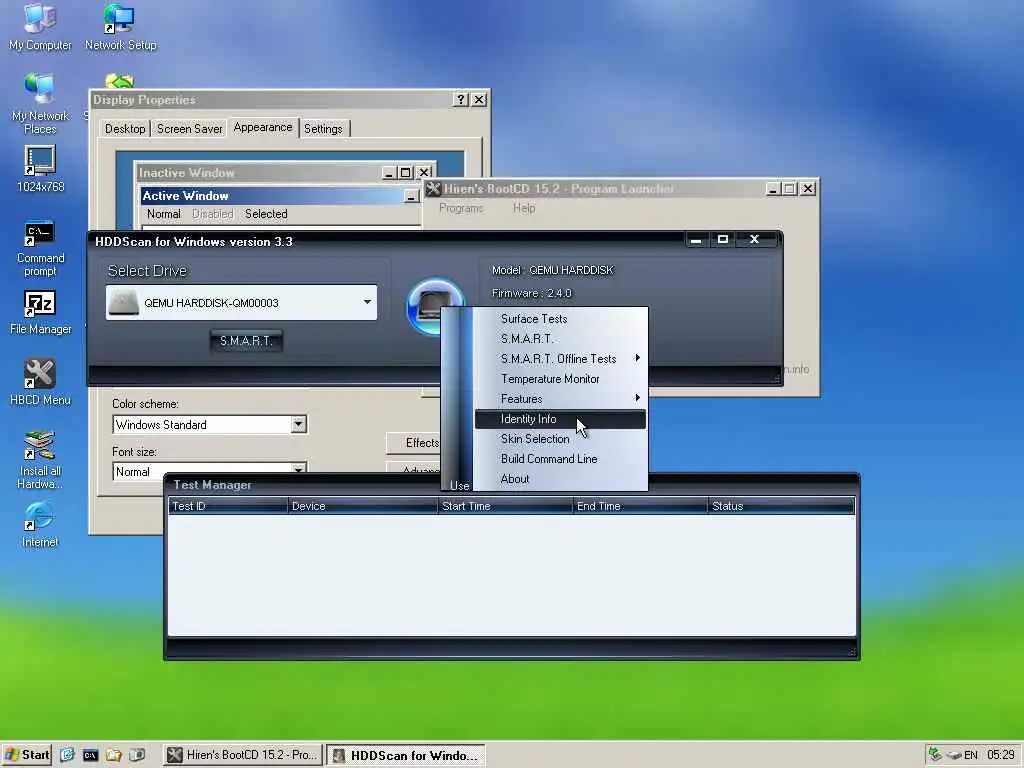Click the 05:29 clock in the tray
The image size is (1024, 768).
[1000, 755]
